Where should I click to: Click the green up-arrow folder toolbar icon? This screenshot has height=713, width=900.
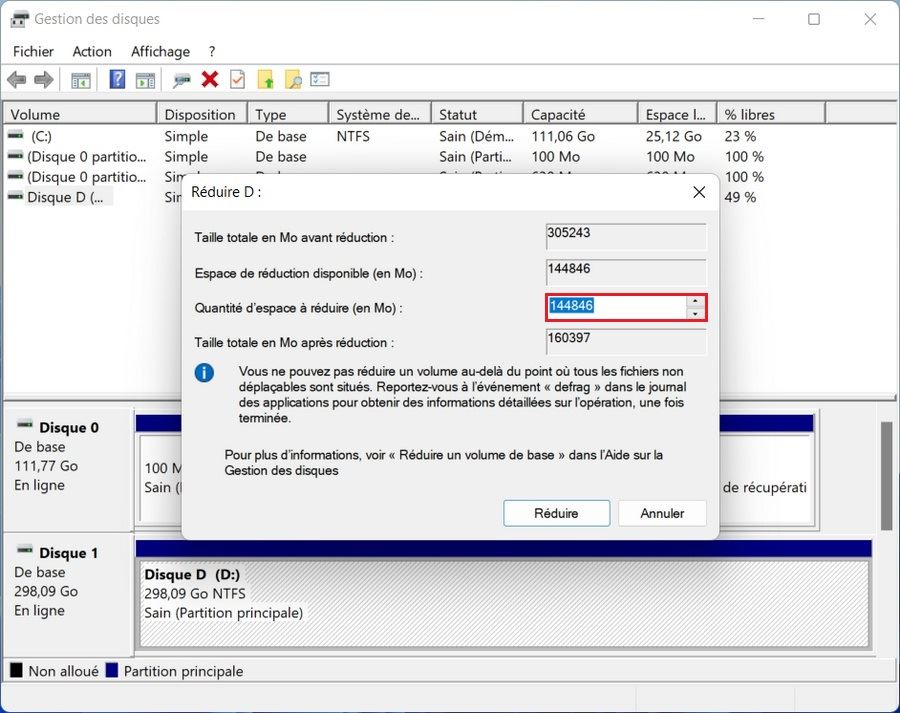265,80
